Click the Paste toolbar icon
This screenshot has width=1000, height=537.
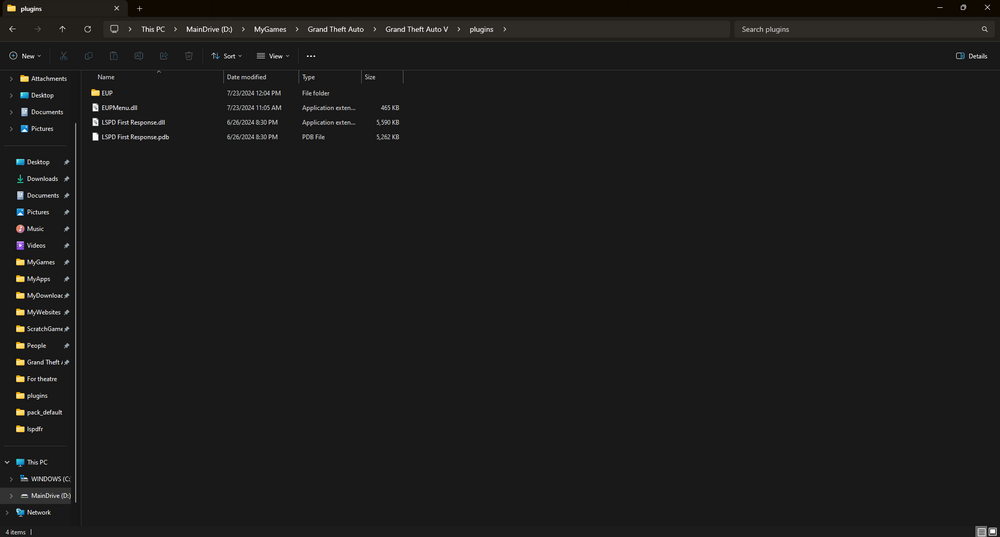(x=114, y=56)
